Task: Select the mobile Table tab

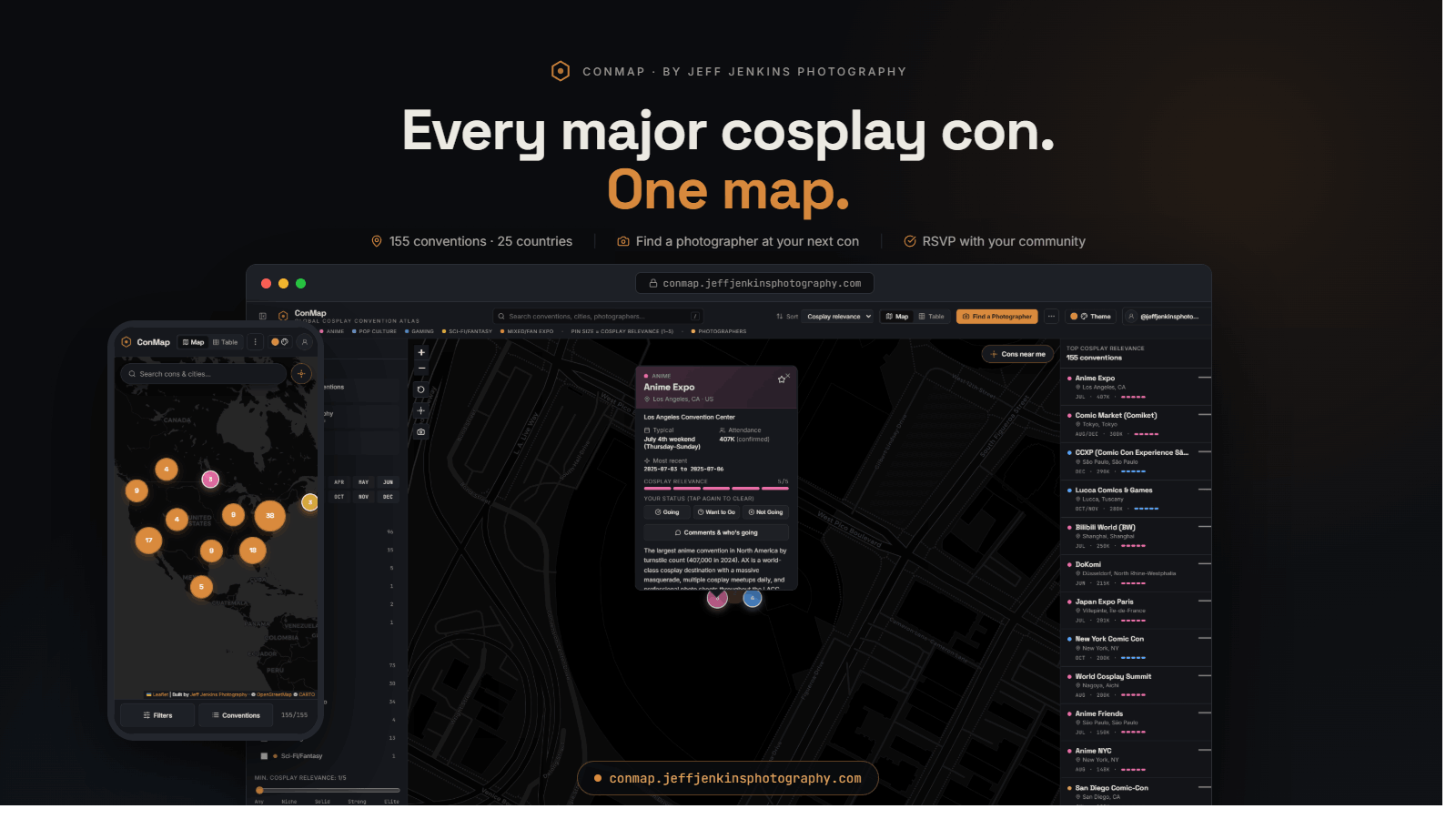Action: (x=226, y=342)
